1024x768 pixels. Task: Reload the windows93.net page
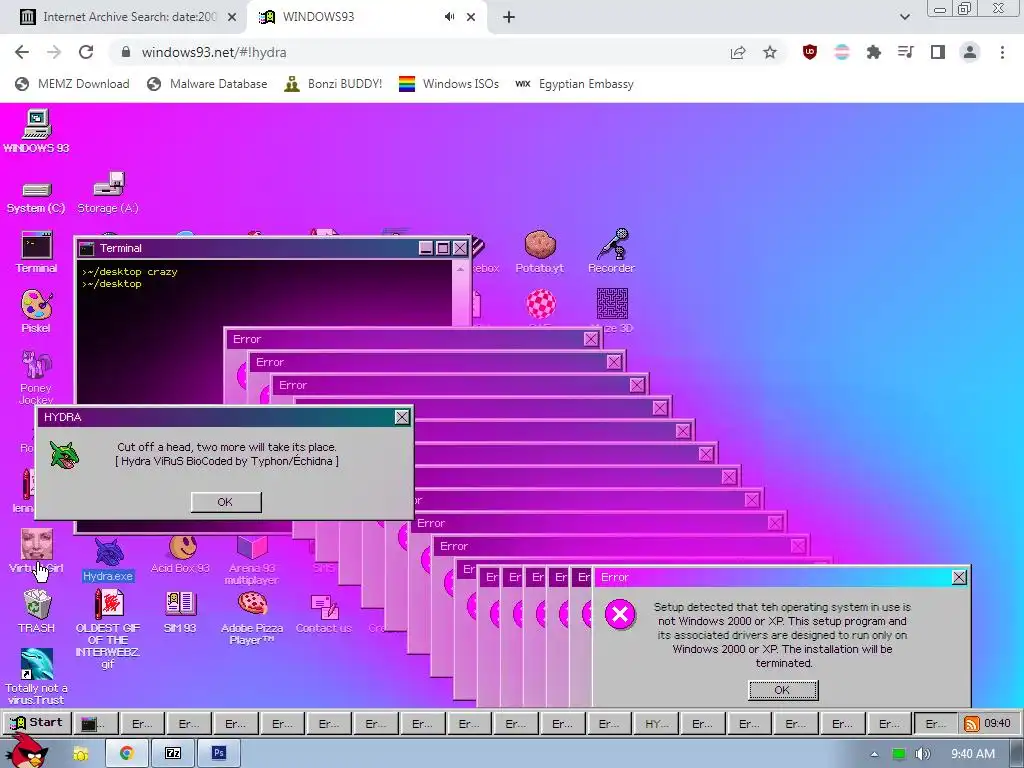[x=86, y=52]
